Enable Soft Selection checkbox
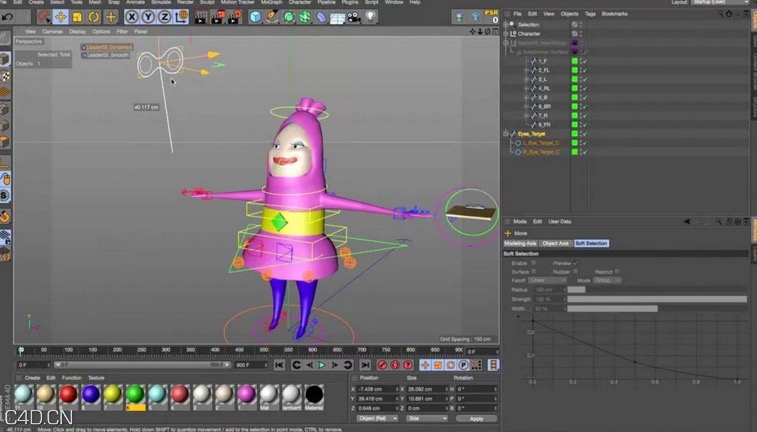The image size is (757, 432). (533, 263)
